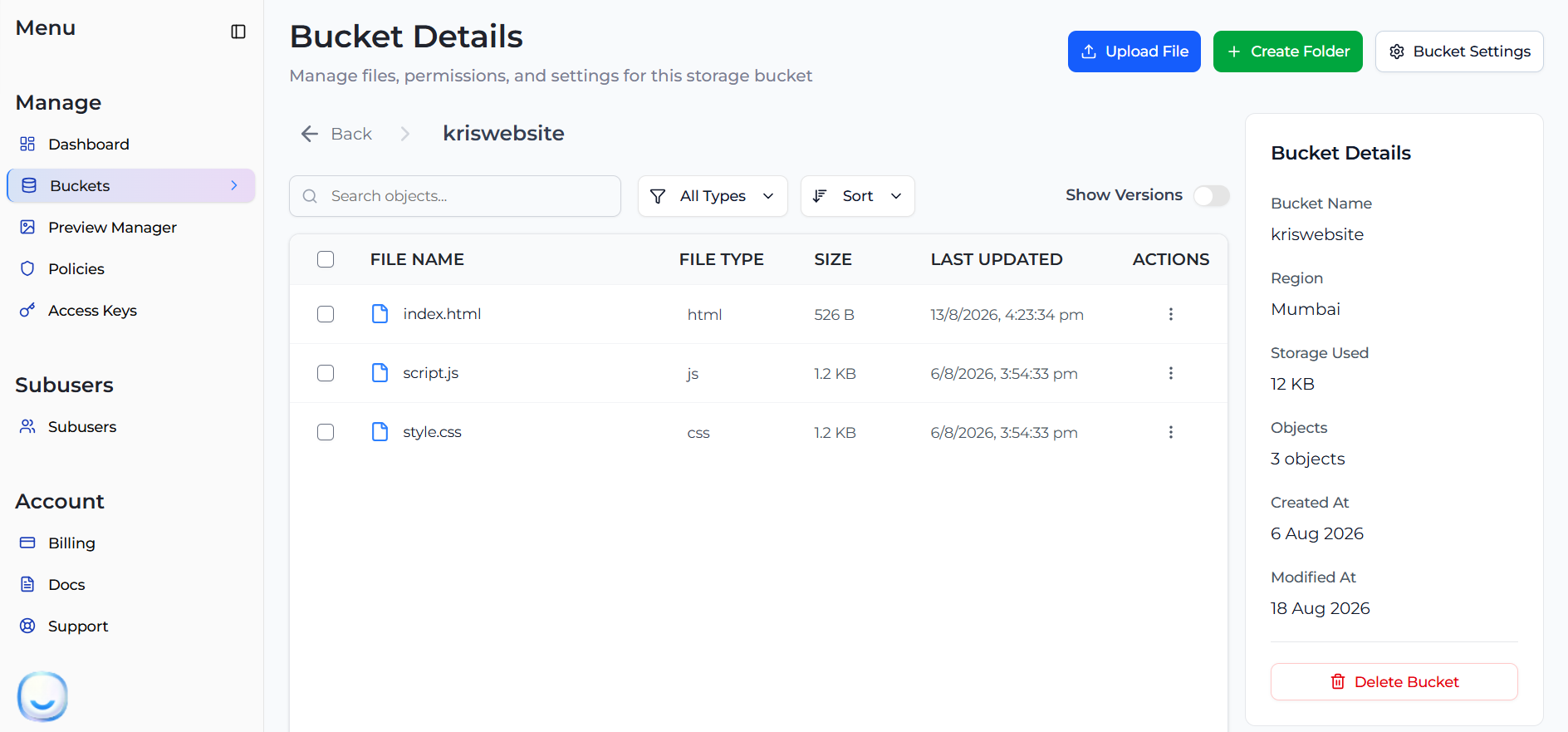The width and height of the screenshot is (1568, 732).
Task: Open the All Types filter dropdown
Action: (x=713, y=196)
